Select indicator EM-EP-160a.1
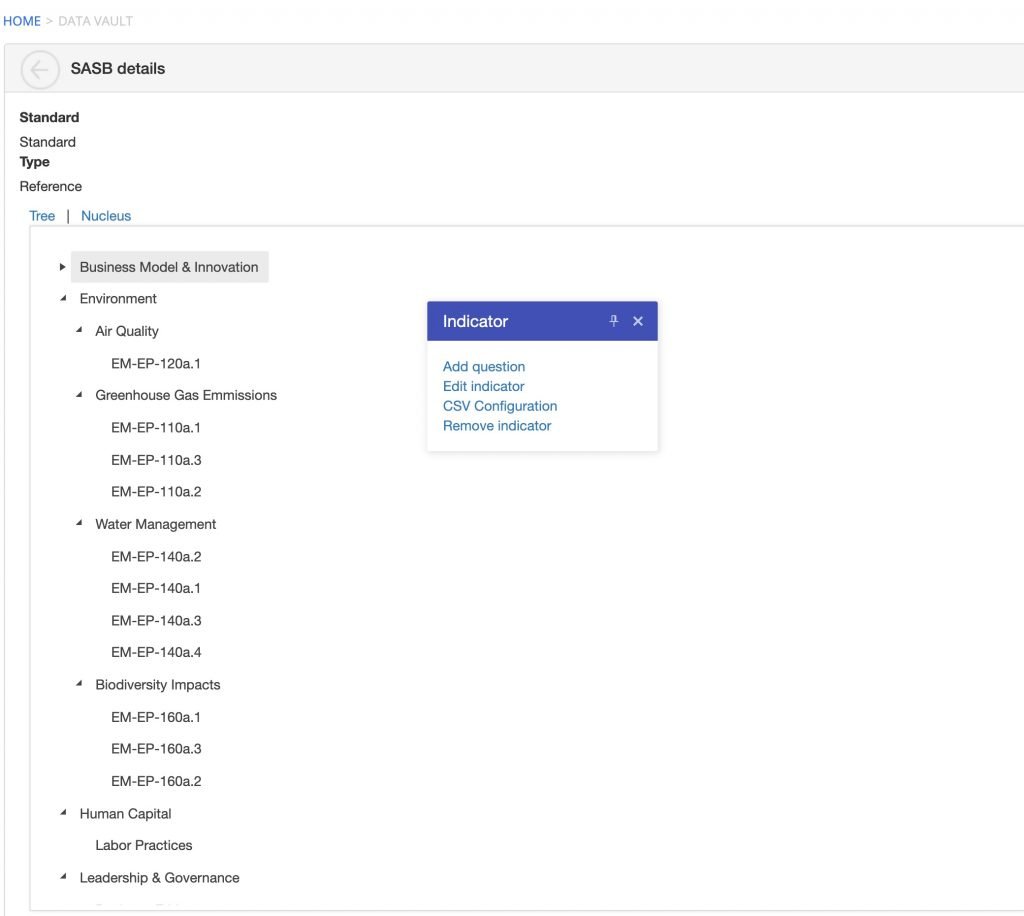The image size is (1024, 916). click(x=156, y=718)
